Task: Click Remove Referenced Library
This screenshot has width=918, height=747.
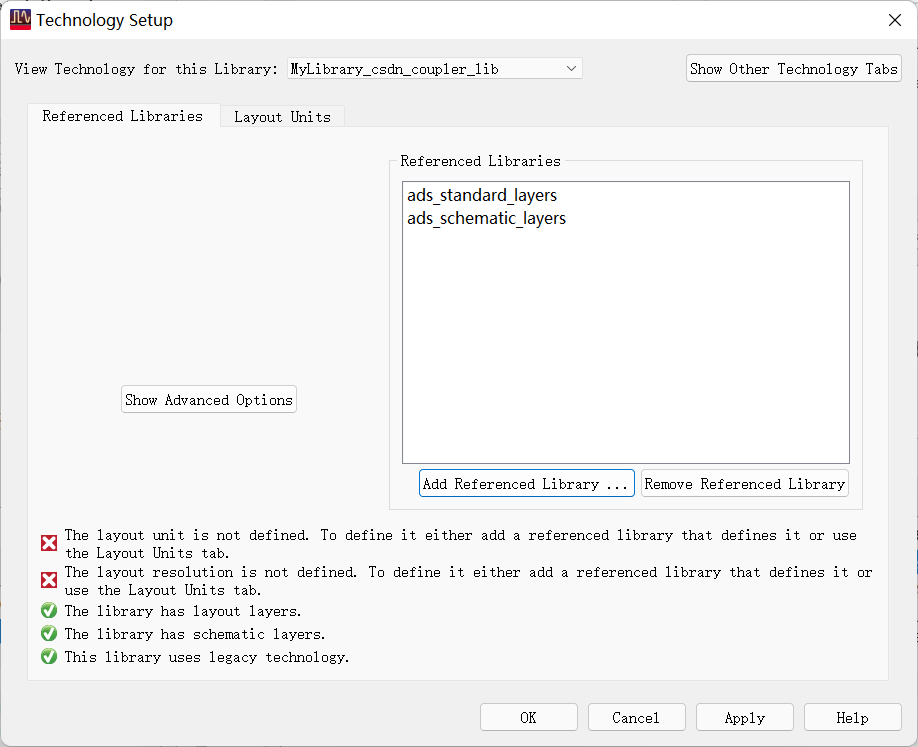Action: tap(744, 483)
